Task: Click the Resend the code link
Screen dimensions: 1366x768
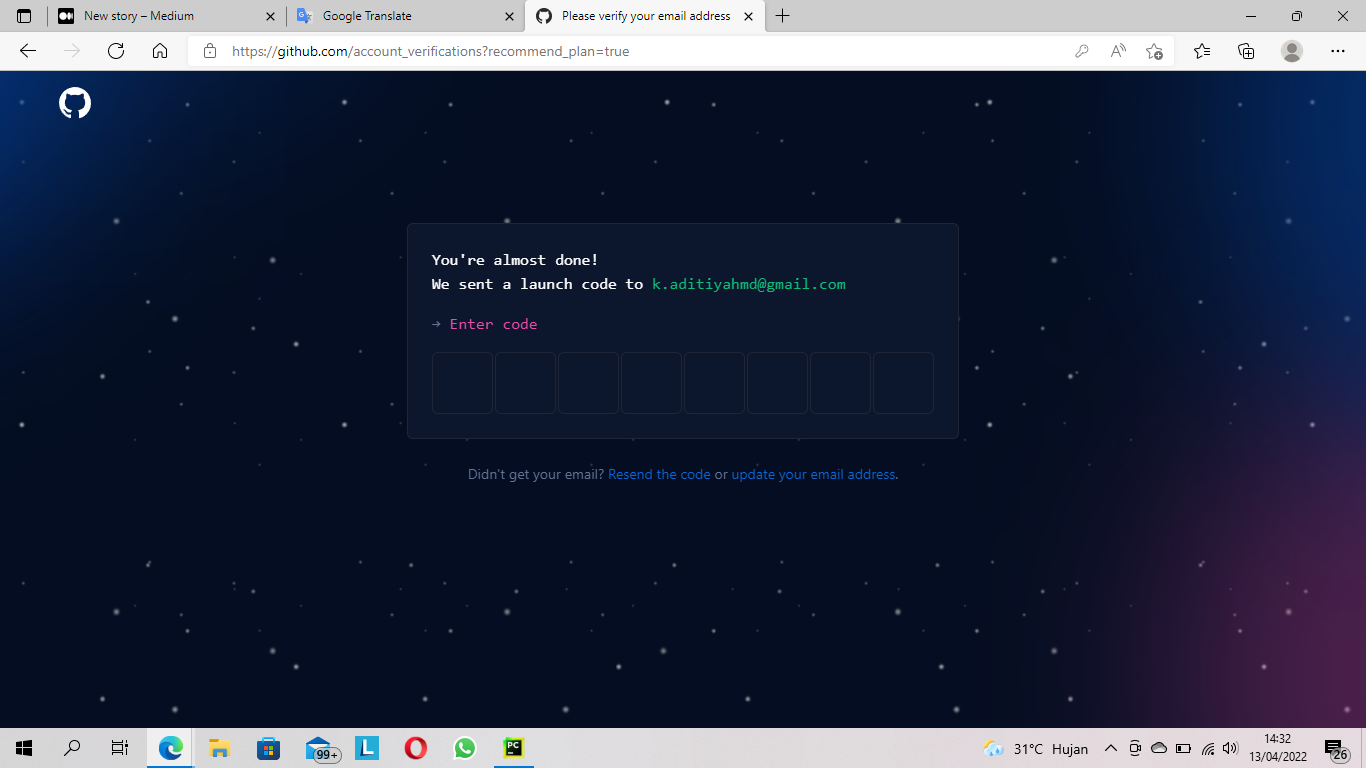Action: [x=659, y=474]
